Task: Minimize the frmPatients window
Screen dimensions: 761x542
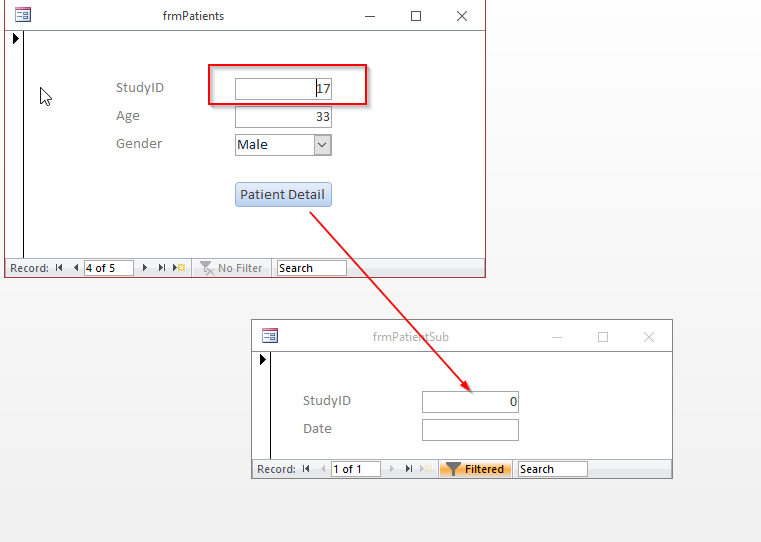Action: pyautogui.click(x=370, y=16)
